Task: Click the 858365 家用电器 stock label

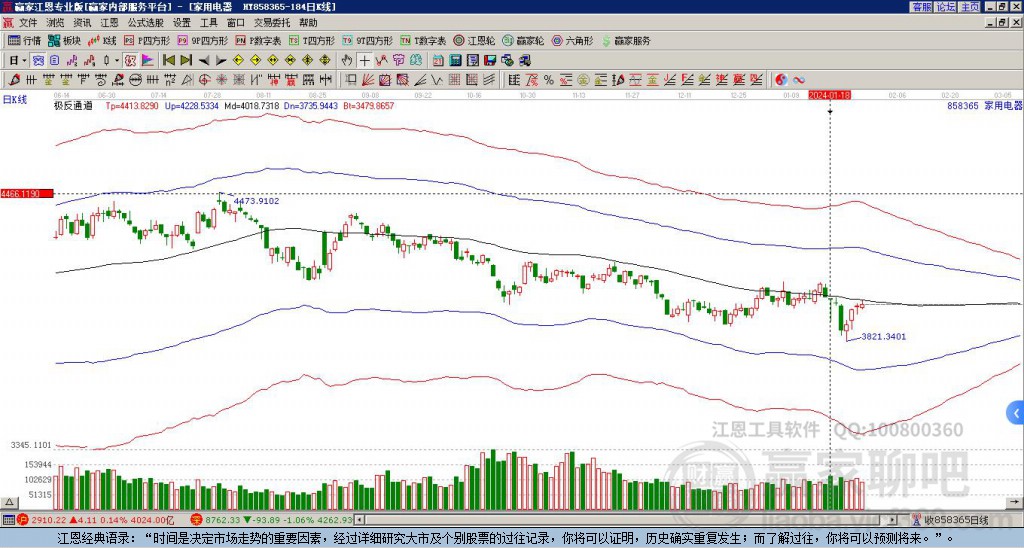Action: pos(984,105)
